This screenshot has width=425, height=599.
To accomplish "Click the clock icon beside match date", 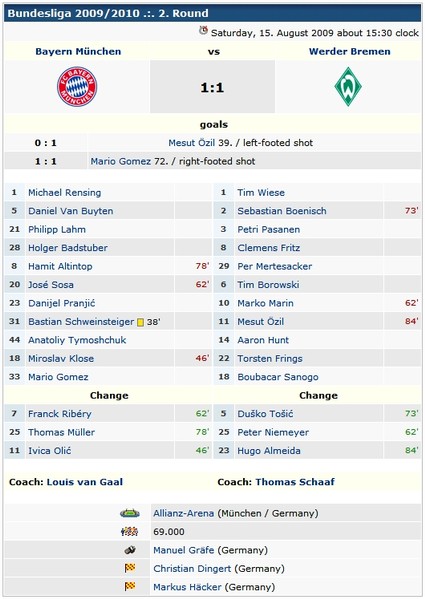I will [x=204, y=31].
